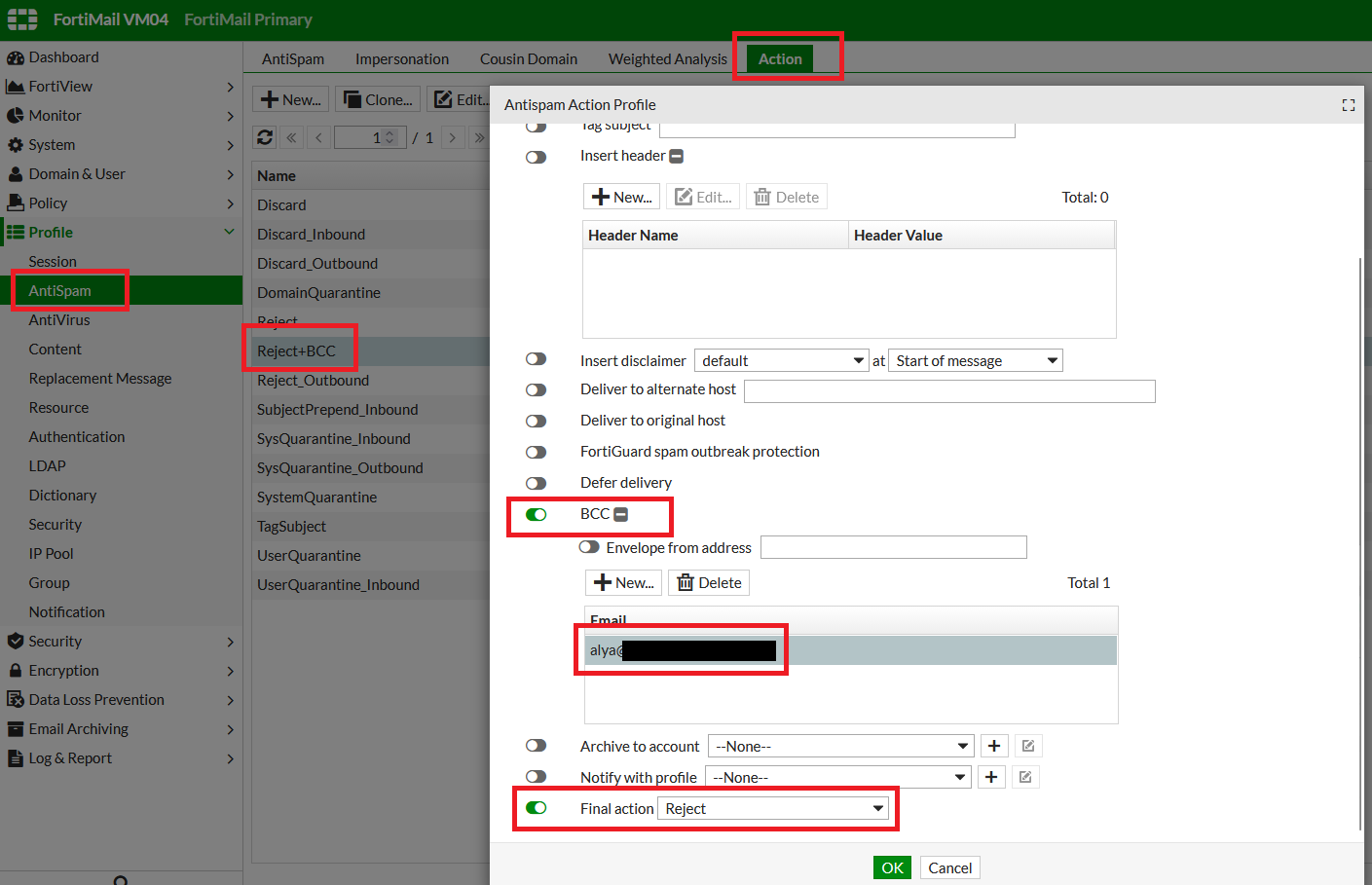The width and height of the screenshot is (1372, 885).
Task: Maximize the Antispam Action Profile dialog
Action: [1349, 105]
